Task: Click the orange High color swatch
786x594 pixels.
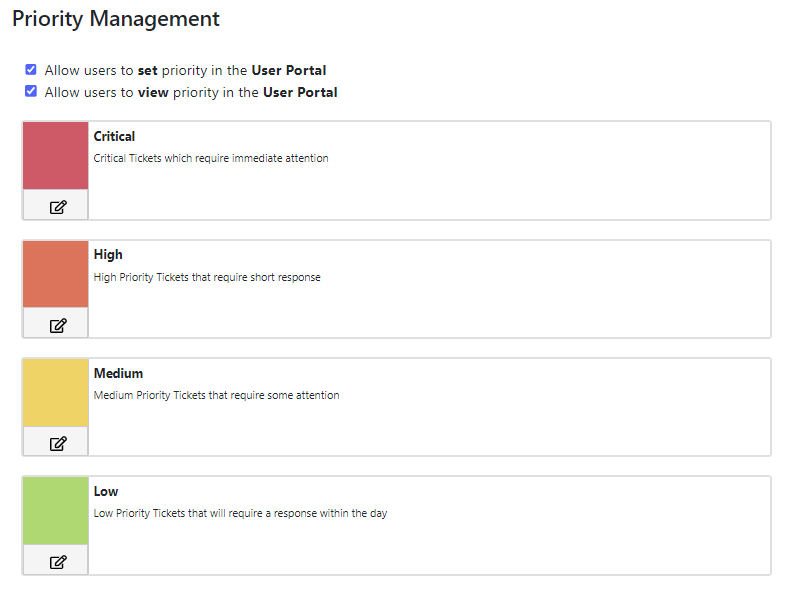Action: pyautogui.click(x=56, y=274)
